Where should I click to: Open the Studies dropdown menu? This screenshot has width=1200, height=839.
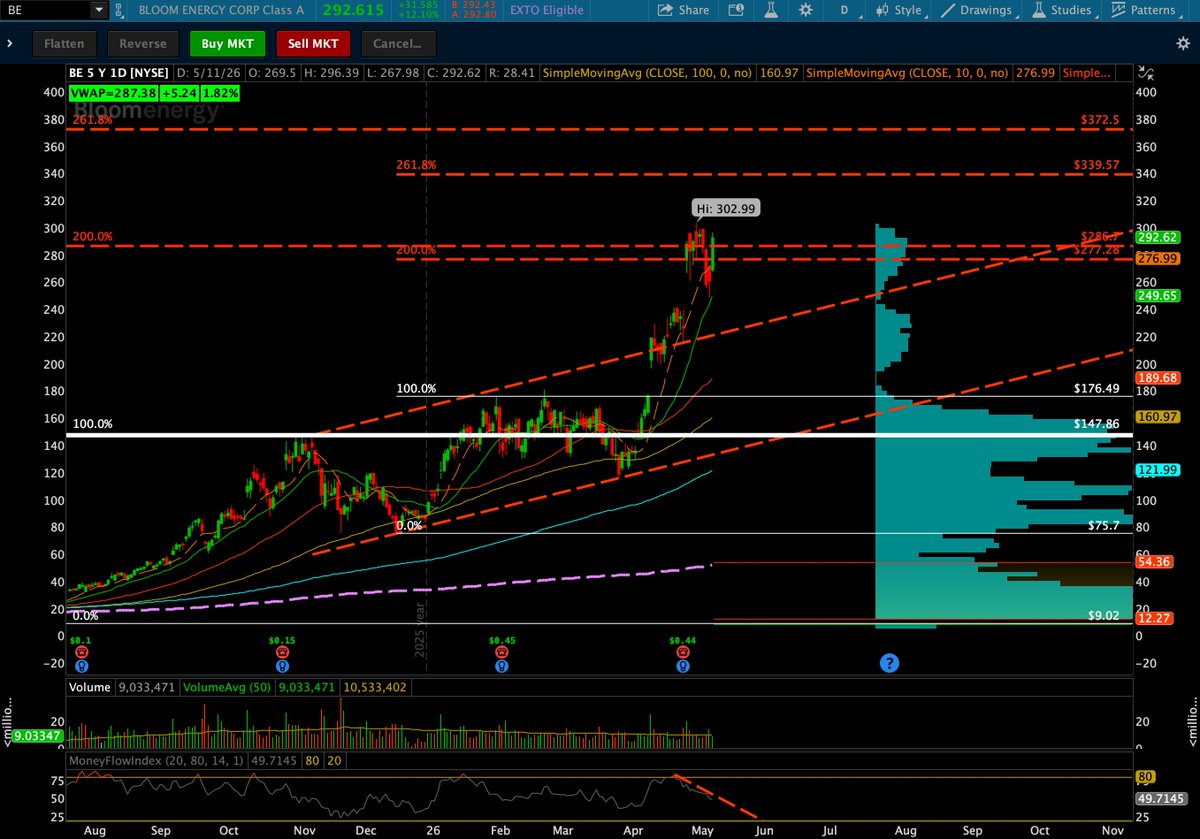click(x=1065, y=10)
